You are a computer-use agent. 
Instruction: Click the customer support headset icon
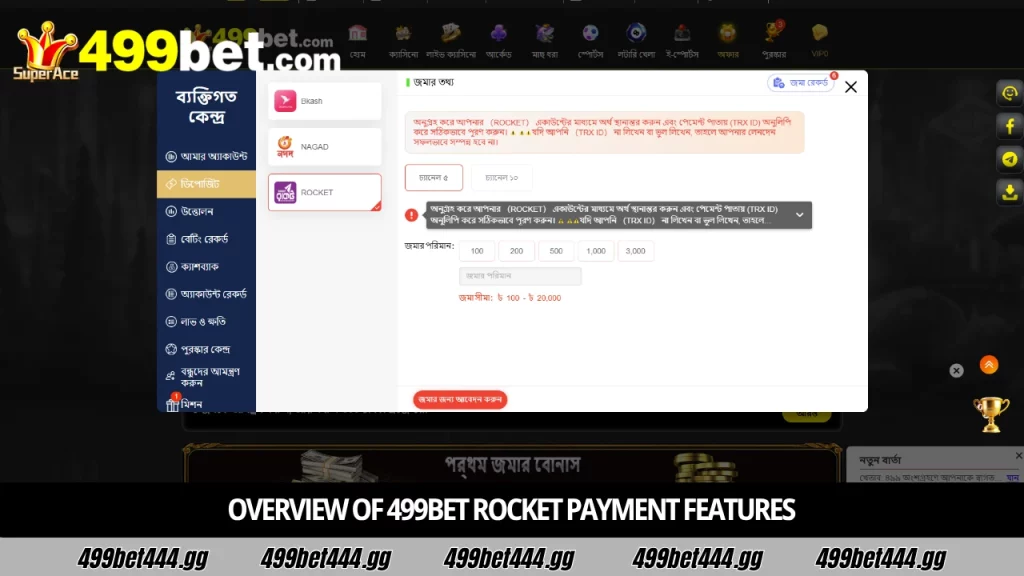pos(1010,93)
